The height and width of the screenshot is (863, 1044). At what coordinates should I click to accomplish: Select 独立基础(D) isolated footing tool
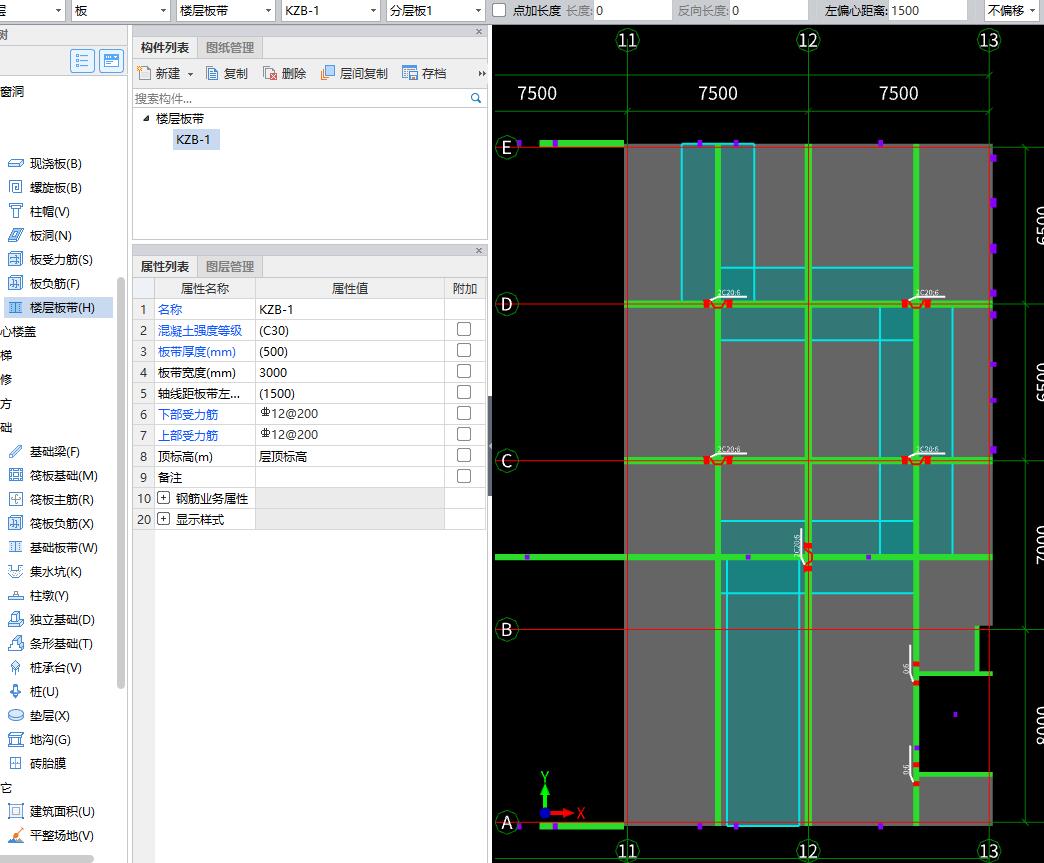pos(51,620)
